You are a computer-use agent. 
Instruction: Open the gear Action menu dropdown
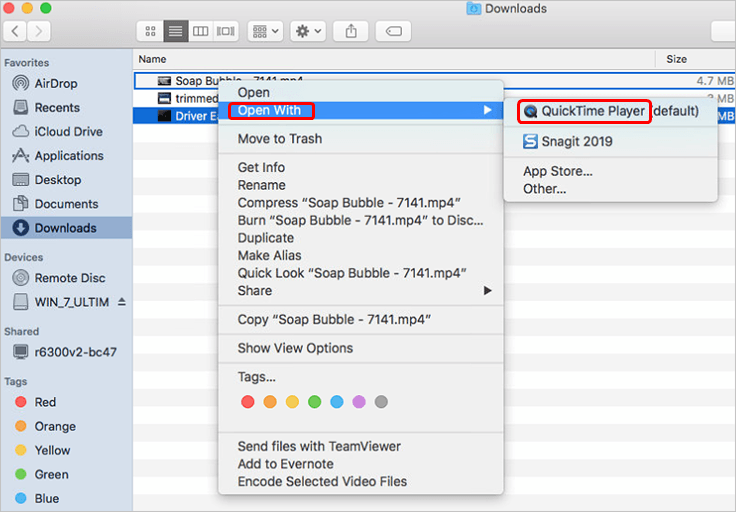tap(308, 31)
